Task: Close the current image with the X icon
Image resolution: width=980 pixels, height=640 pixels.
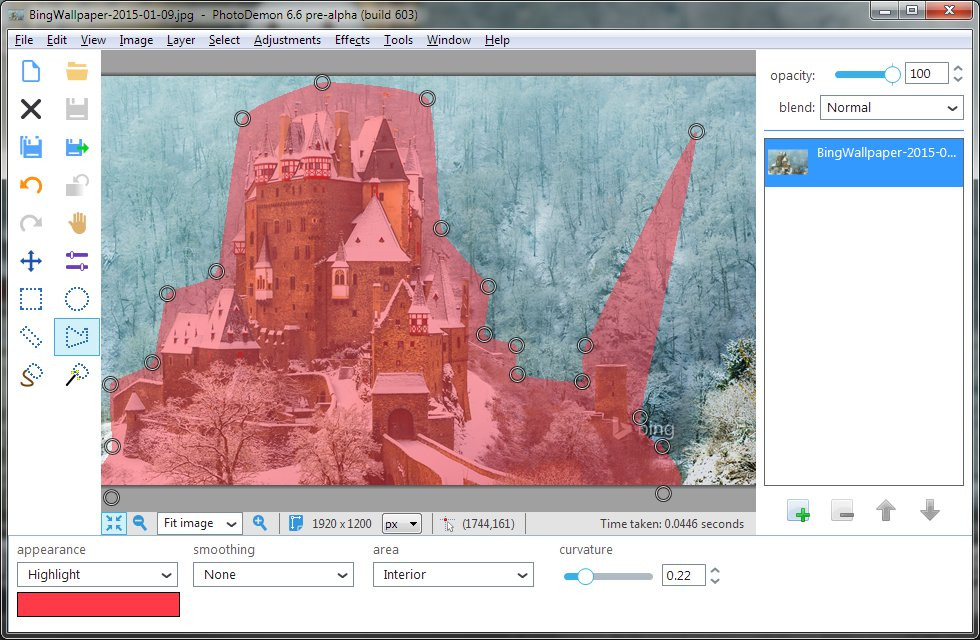Action: [30, 108]
